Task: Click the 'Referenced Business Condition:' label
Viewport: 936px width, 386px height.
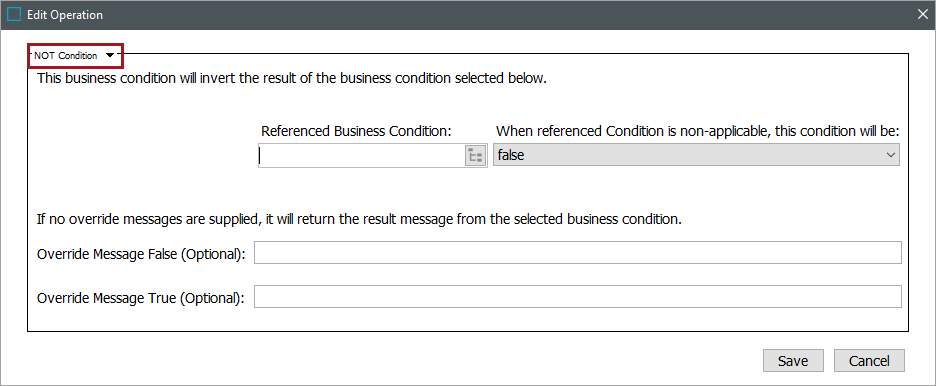Action: [x=356, y=131]
